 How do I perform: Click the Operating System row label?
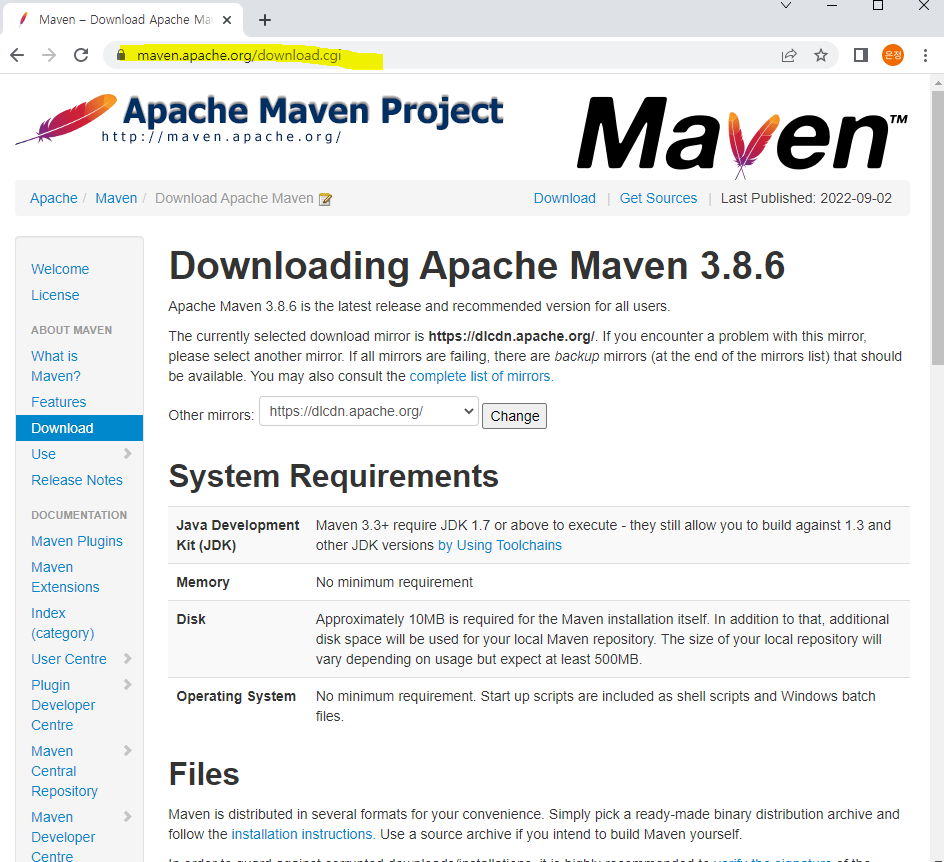236,696
